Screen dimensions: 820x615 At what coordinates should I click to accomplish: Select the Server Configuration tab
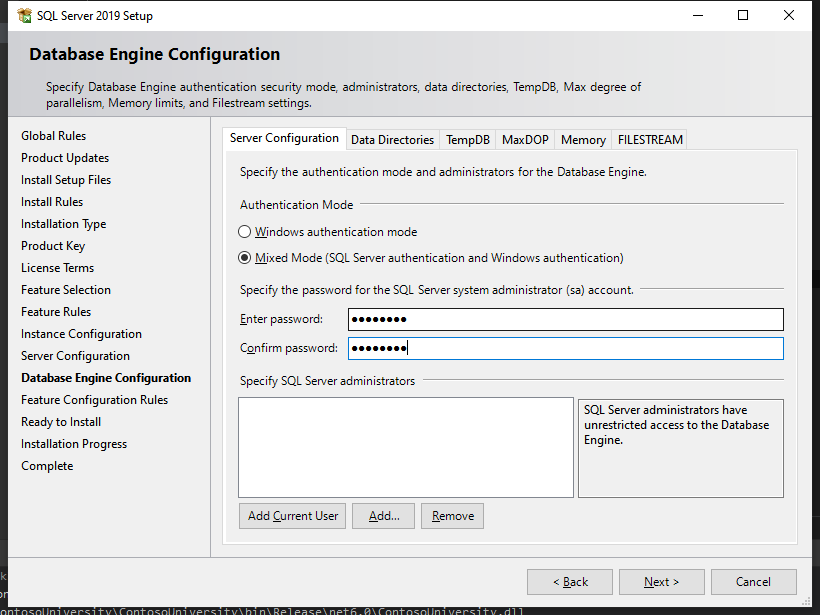coord(284,138)
